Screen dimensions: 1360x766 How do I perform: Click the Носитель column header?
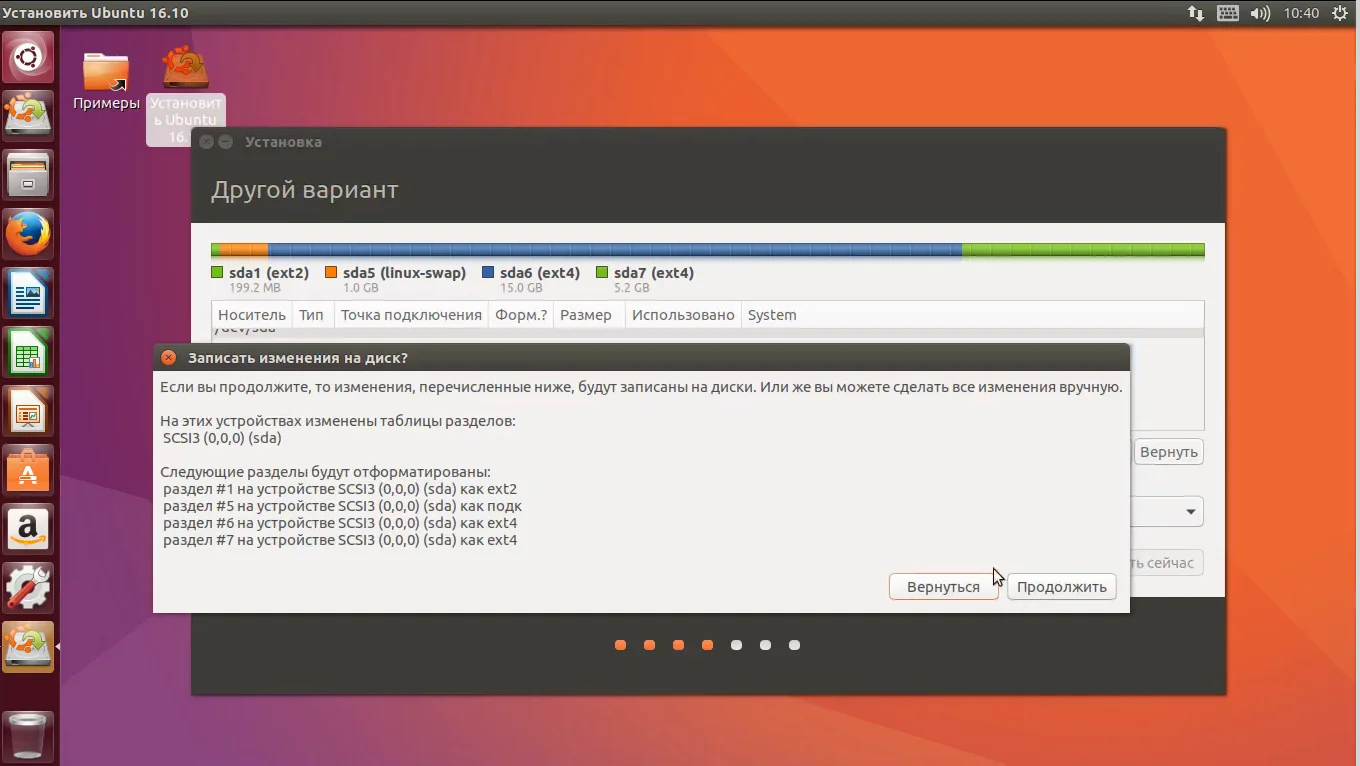[x=252, y=315]
